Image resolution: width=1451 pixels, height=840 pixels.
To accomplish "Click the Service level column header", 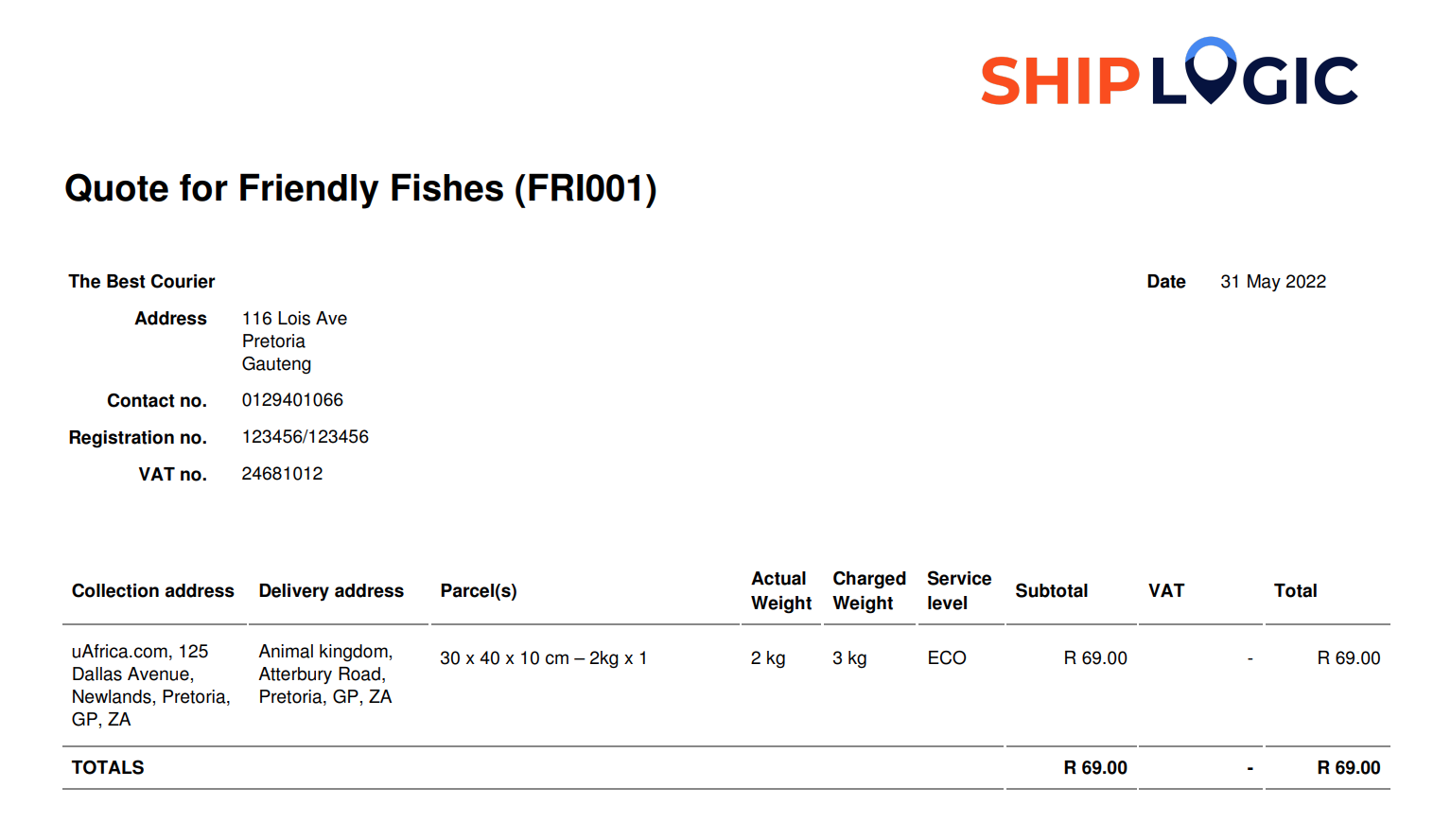I will pos(959,590).
